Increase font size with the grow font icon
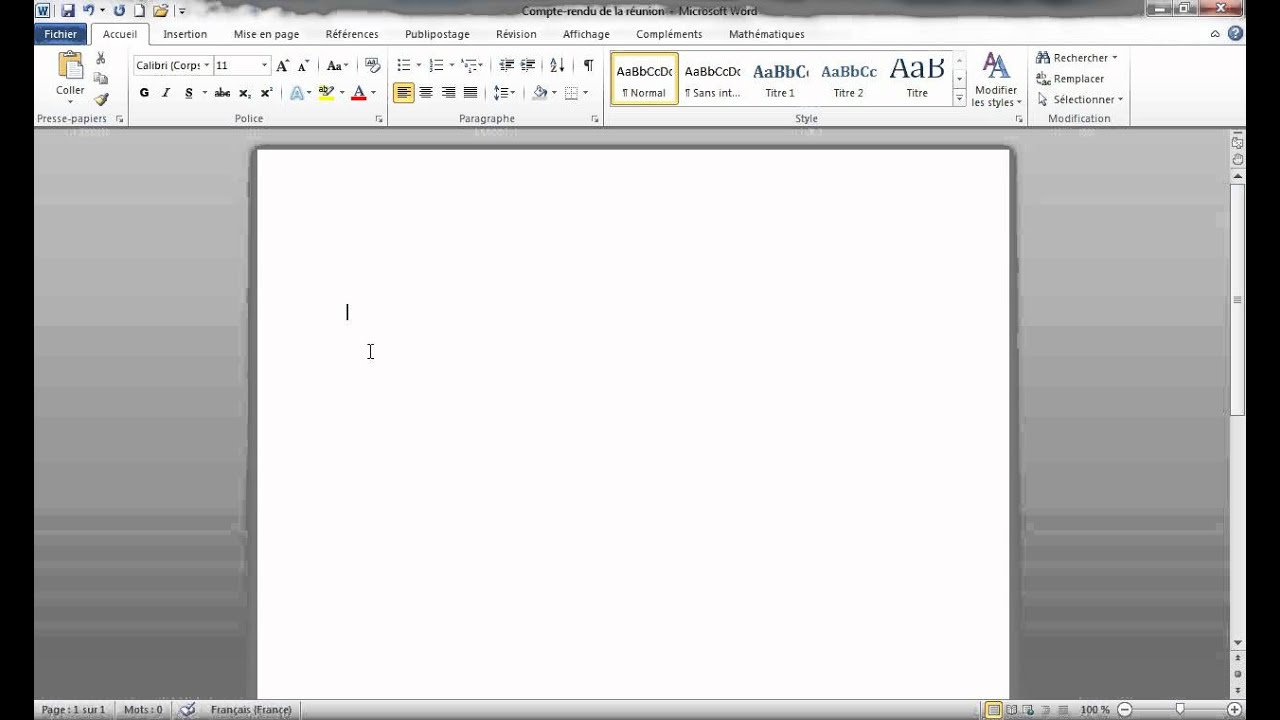Image resolution: width=1280 pixels, height=720 pixels. click(282, 65)
